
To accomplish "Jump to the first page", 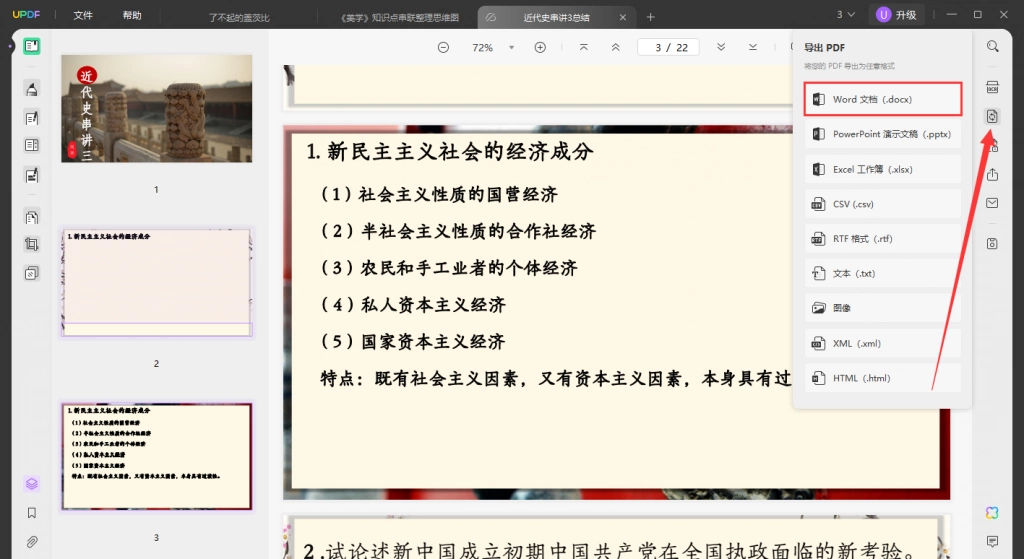I will pos(584,47).
